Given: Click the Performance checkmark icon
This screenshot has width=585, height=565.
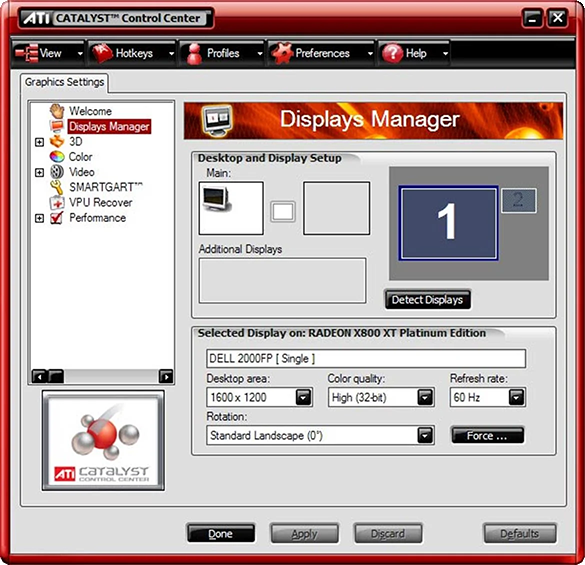Looking at the screenshot, I should pos(57,218).
